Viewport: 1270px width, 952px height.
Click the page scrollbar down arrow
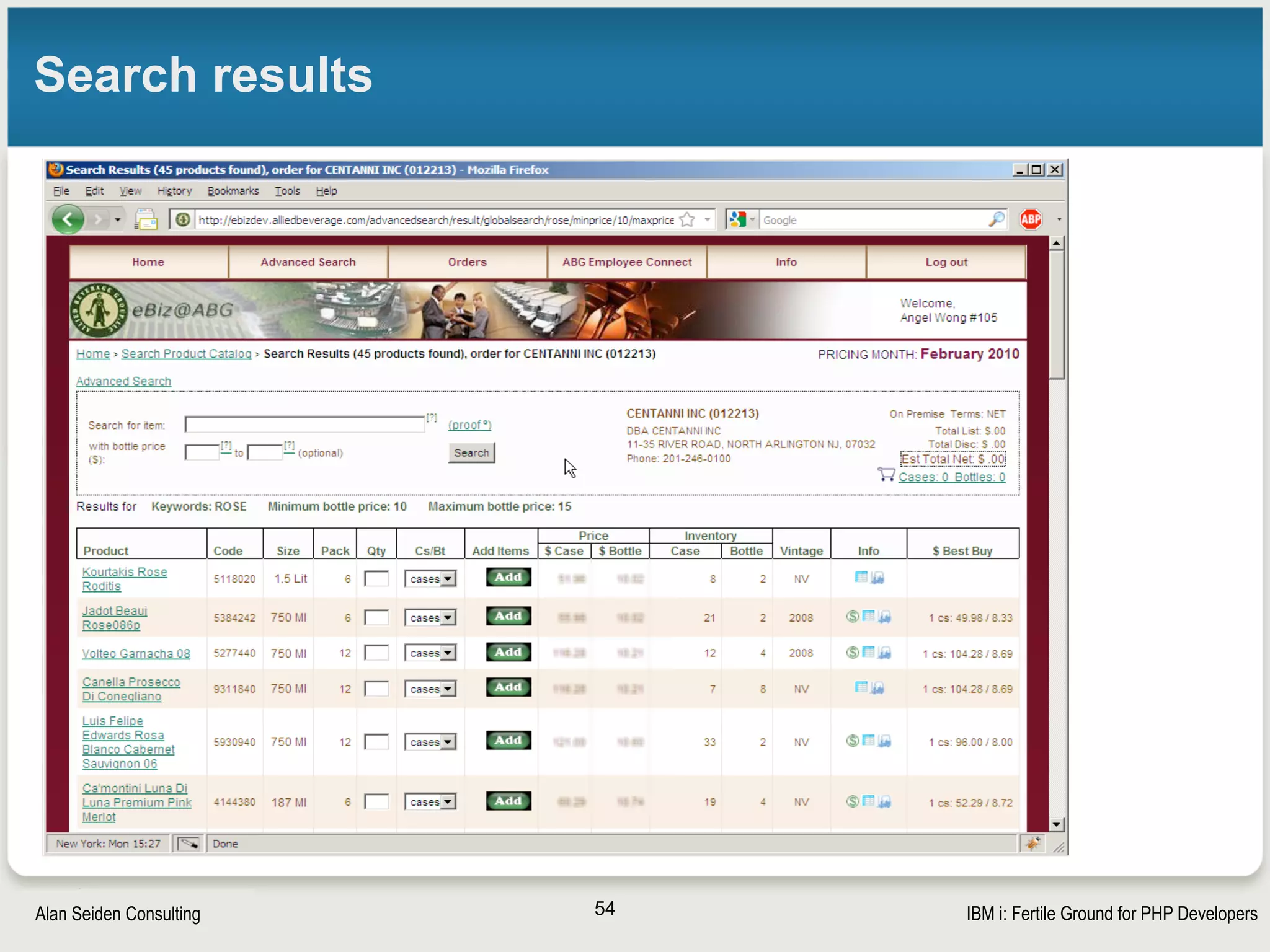click(1057, 824)
